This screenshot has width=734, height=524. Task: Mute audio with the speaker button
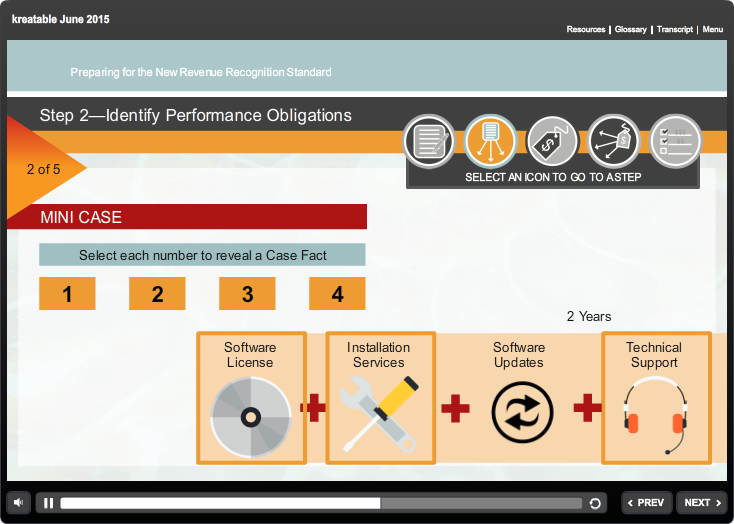point(18,503)
